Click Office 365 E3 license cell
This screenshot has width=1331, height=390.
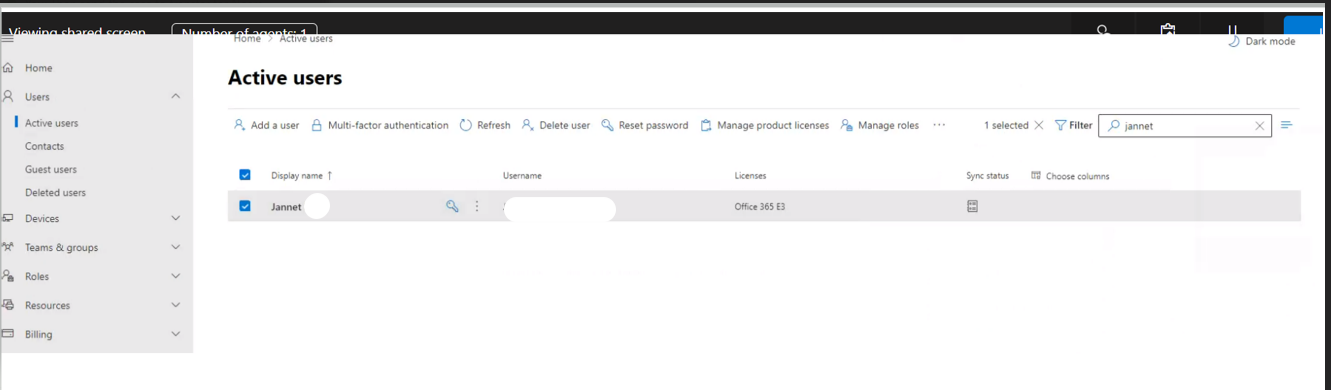coord(760,207)
